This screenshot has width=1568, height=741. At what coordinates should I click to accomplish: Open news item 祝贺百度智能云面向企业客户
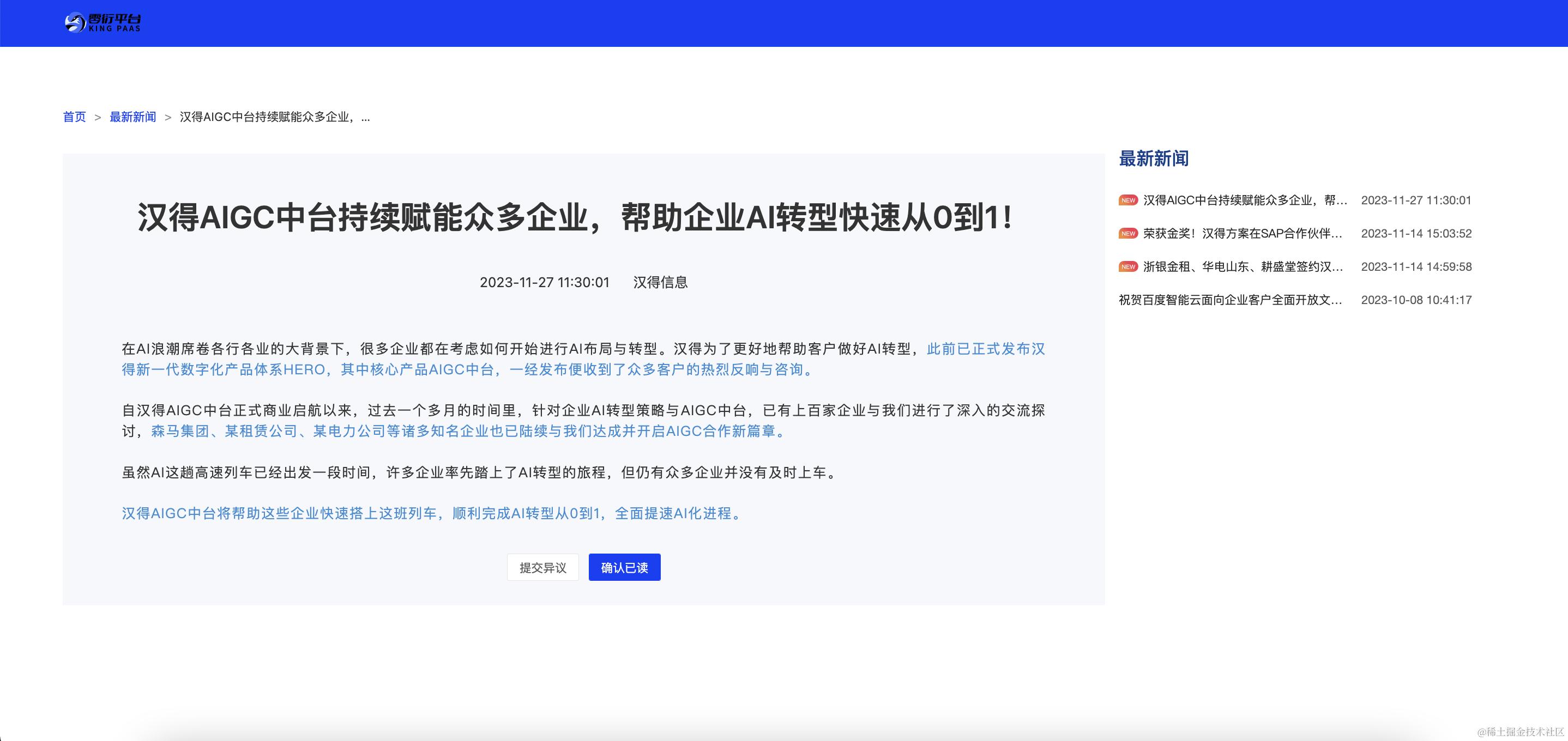click(1230, 300)
